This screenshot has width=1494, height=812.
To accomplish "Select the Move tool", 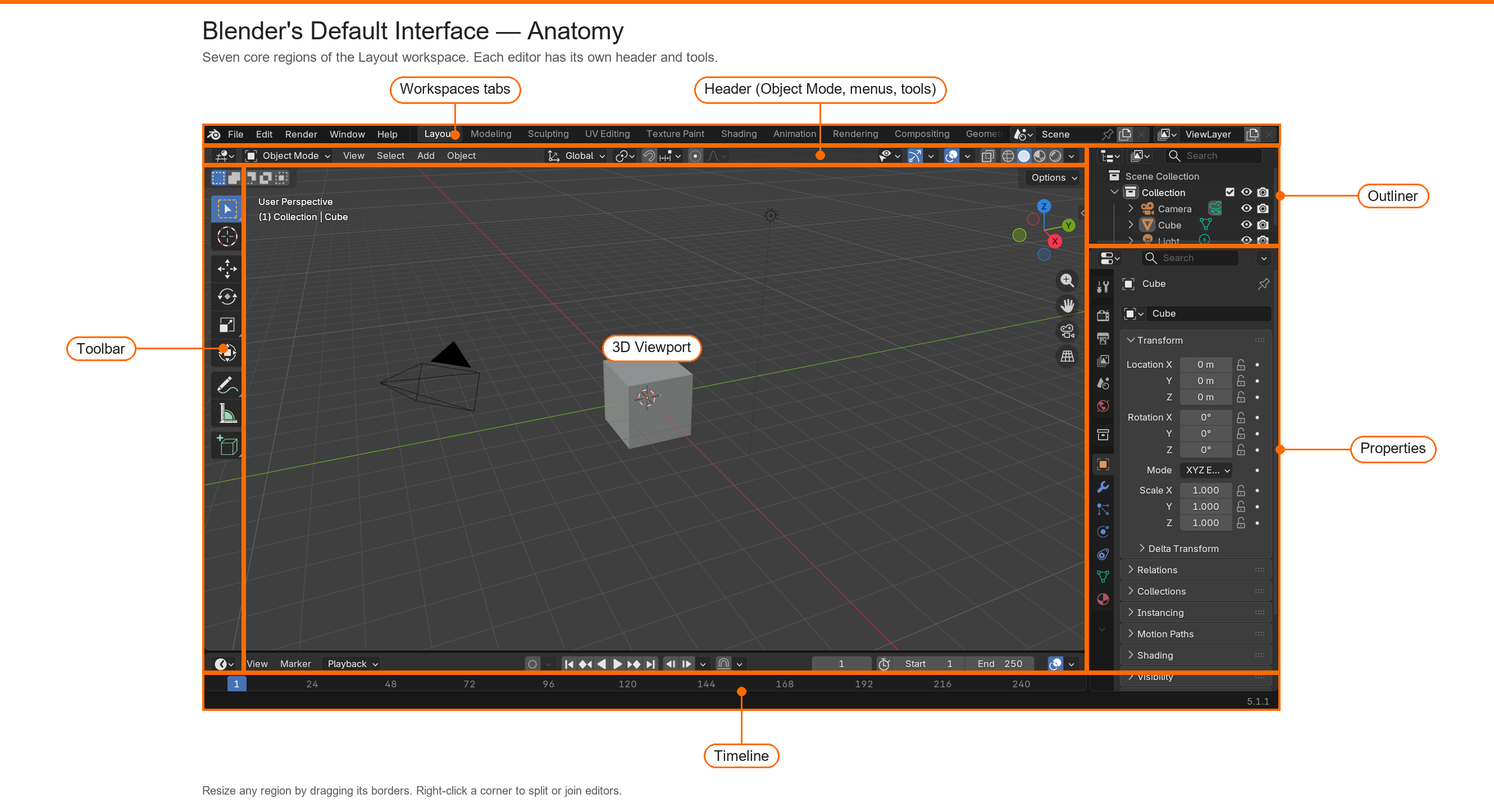I will 227,268.
